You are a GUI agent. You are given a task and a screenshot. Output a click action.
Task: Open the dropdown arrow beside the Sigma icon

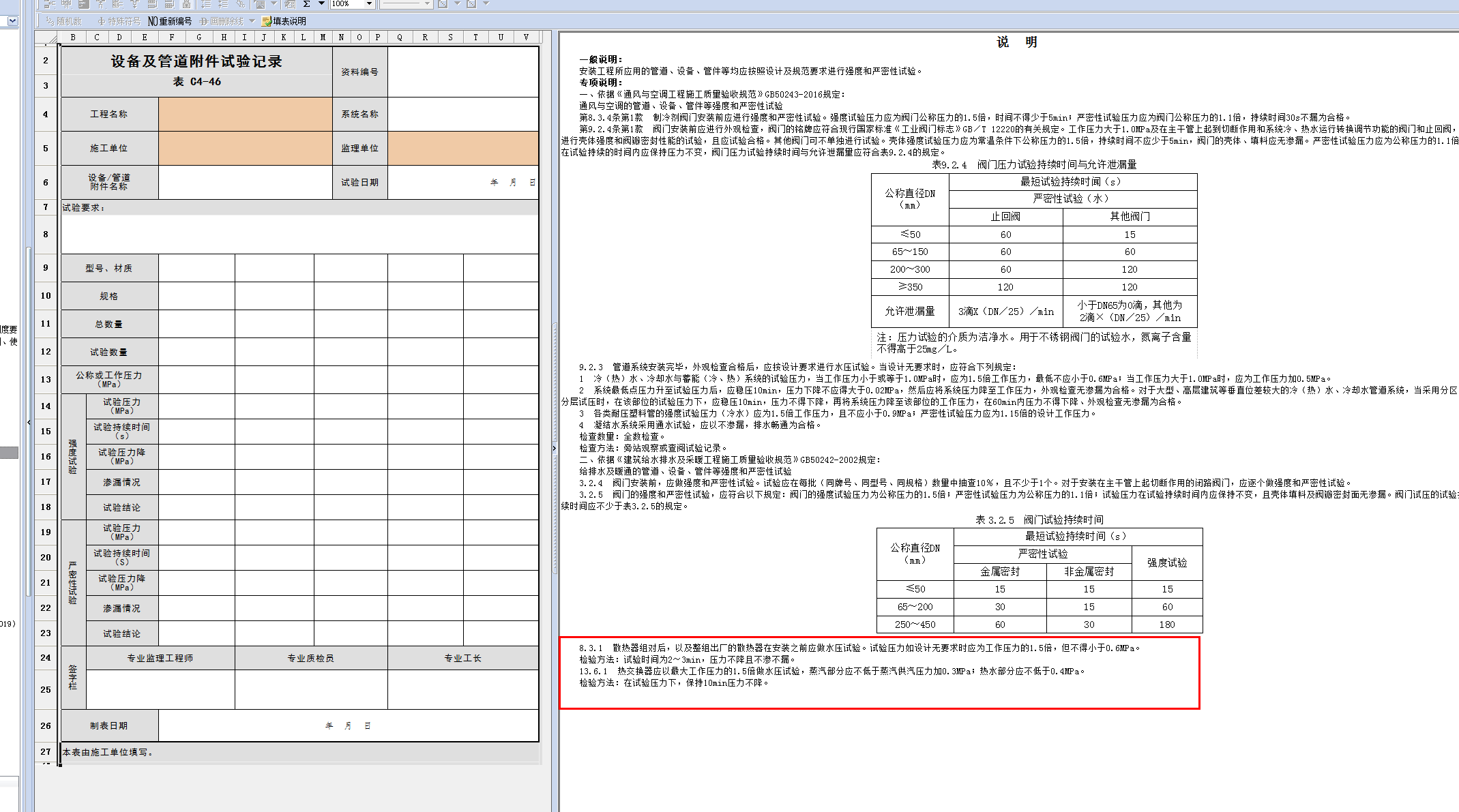(321, 3)
